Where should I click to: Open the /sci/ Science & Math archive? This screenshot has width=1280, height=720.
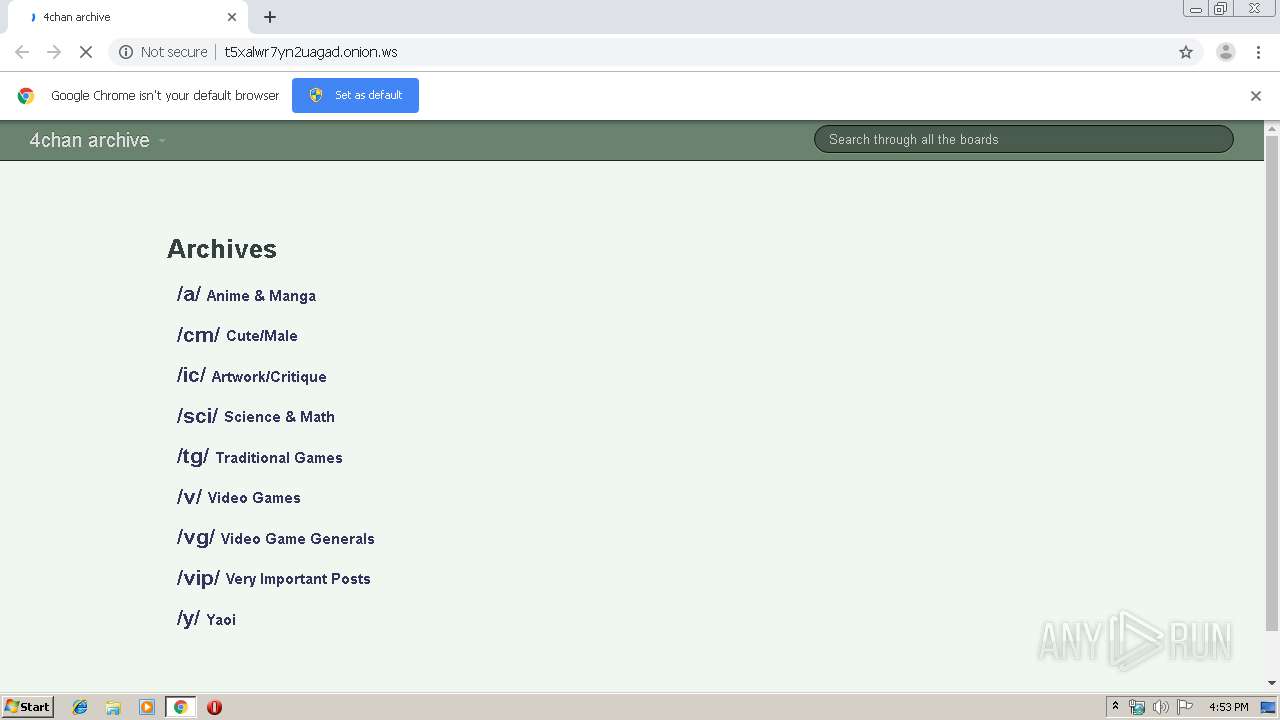[x=255, y=416]
